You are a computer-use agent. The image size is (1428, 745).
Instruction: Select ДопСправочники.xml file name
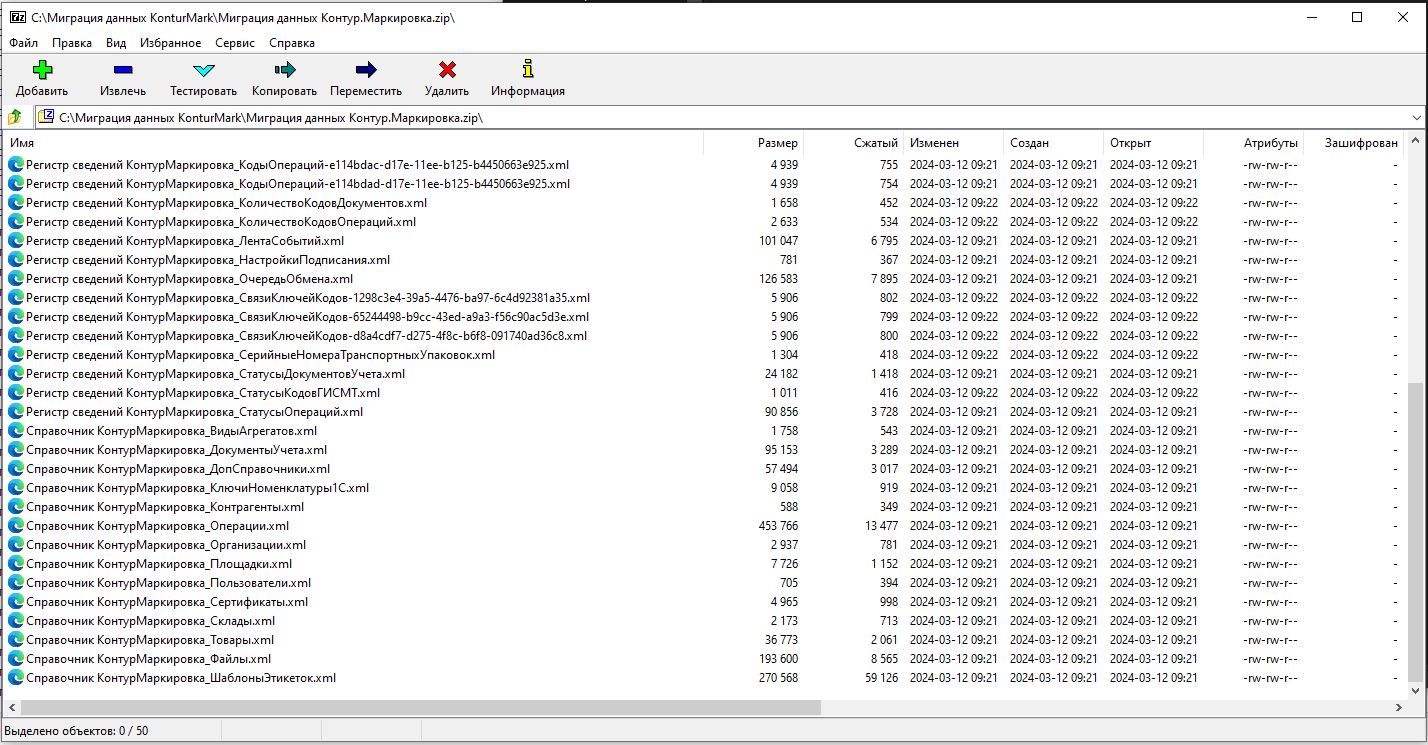point(178,469)
